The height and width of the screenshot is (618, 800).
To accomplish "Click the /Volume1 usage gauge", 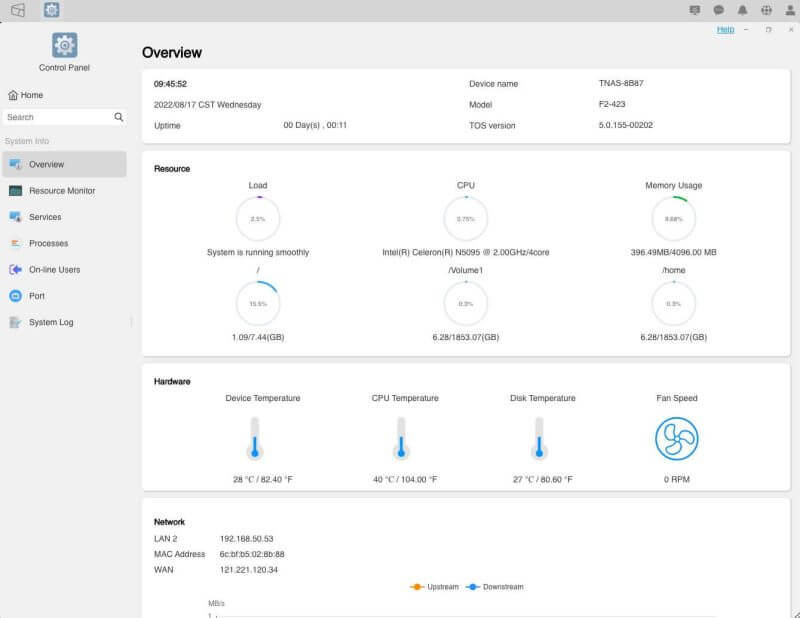I will point(466,304).
